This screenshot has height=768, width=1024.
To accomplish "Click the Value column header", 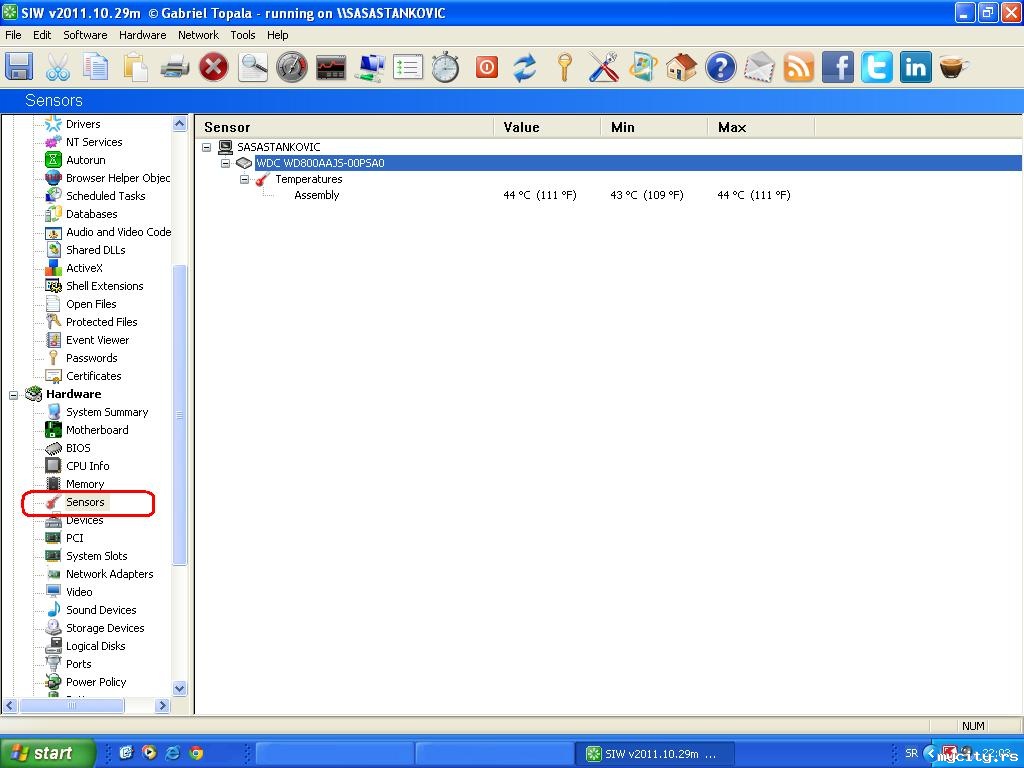I will coord(547,127).
